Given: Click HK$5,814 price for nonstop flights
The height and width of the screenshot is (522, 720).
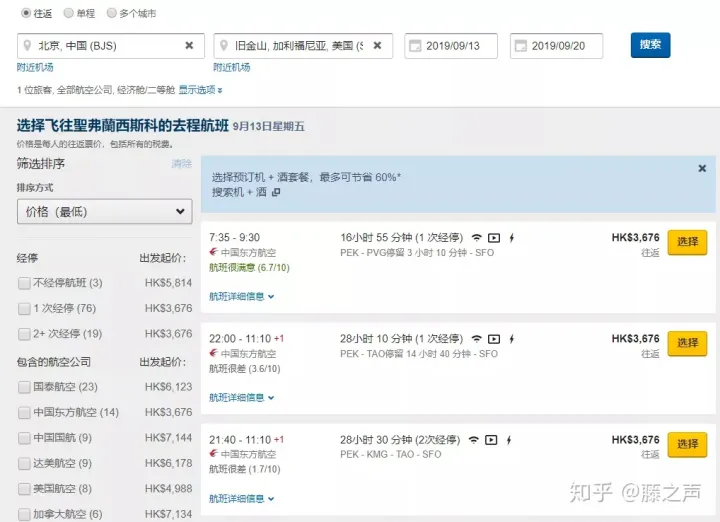Looking at the screenshot, I should click(169, 283).
